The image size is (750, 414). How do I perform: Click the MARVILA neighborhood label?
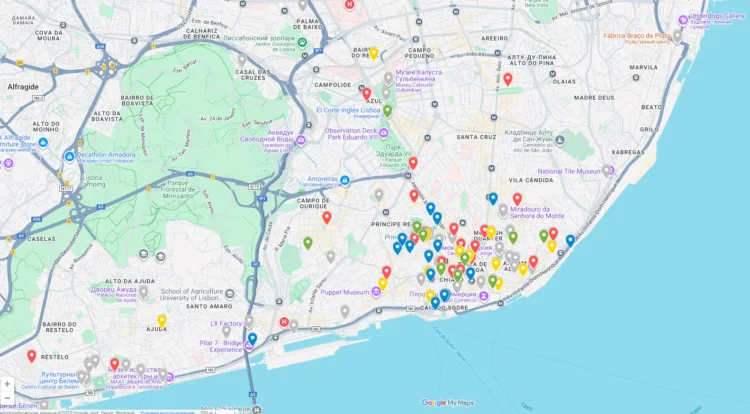(x=643, y=67)
